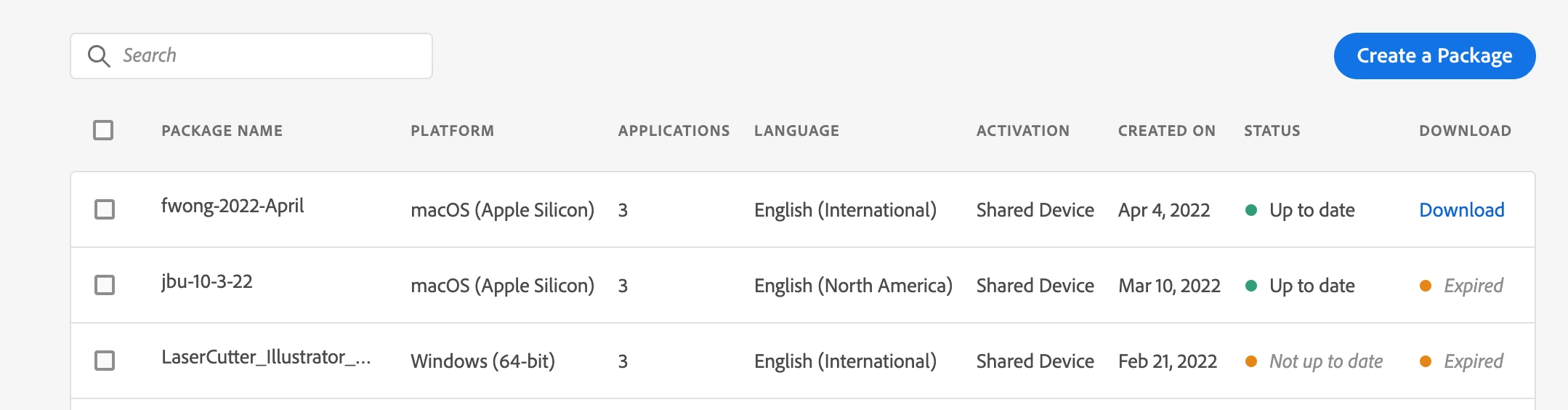This screenshot has height=410, width=1568.
Task: Sort by the Platform column header
Action: (453, 131)
